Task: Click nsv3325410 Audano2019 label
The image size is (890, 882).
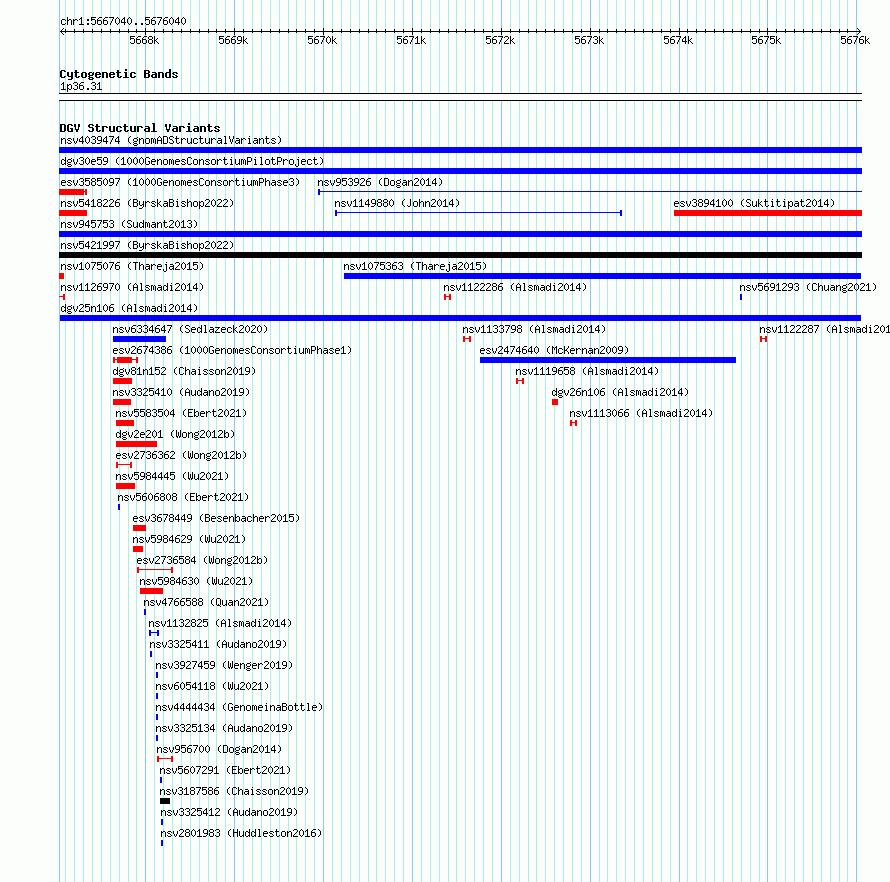Action: [181, 392]
